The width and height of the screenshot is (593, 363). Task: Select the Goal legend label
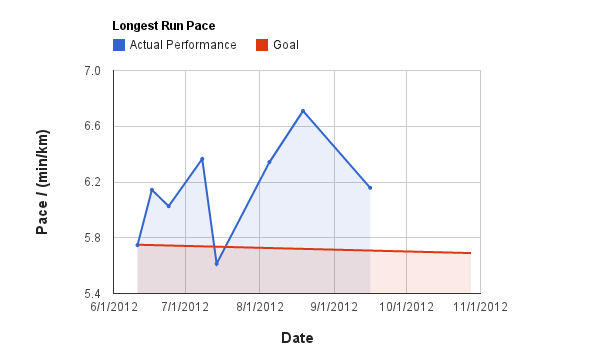286,45
